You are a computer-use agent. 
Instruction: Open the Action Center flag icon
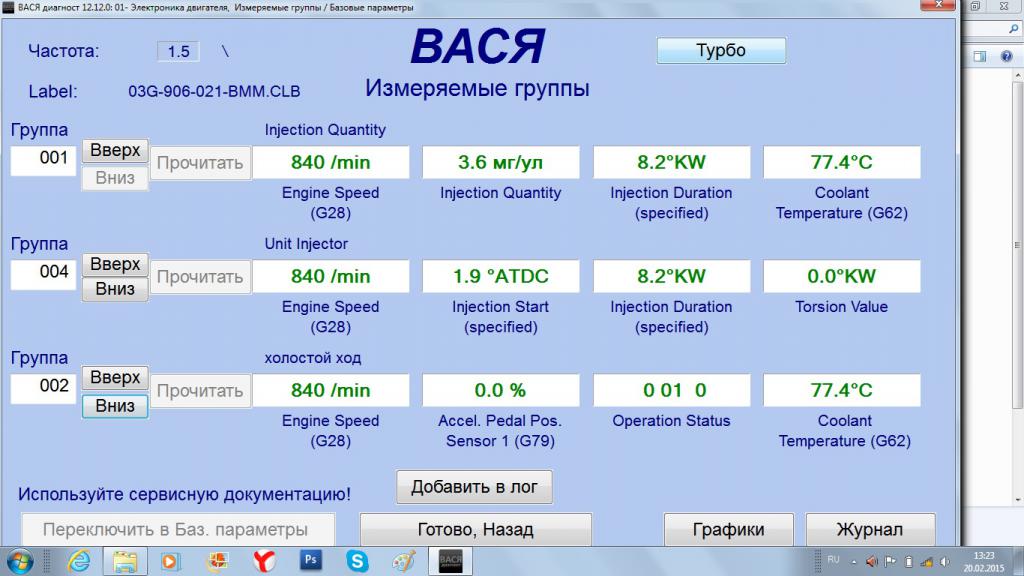(x=890, y=562)
